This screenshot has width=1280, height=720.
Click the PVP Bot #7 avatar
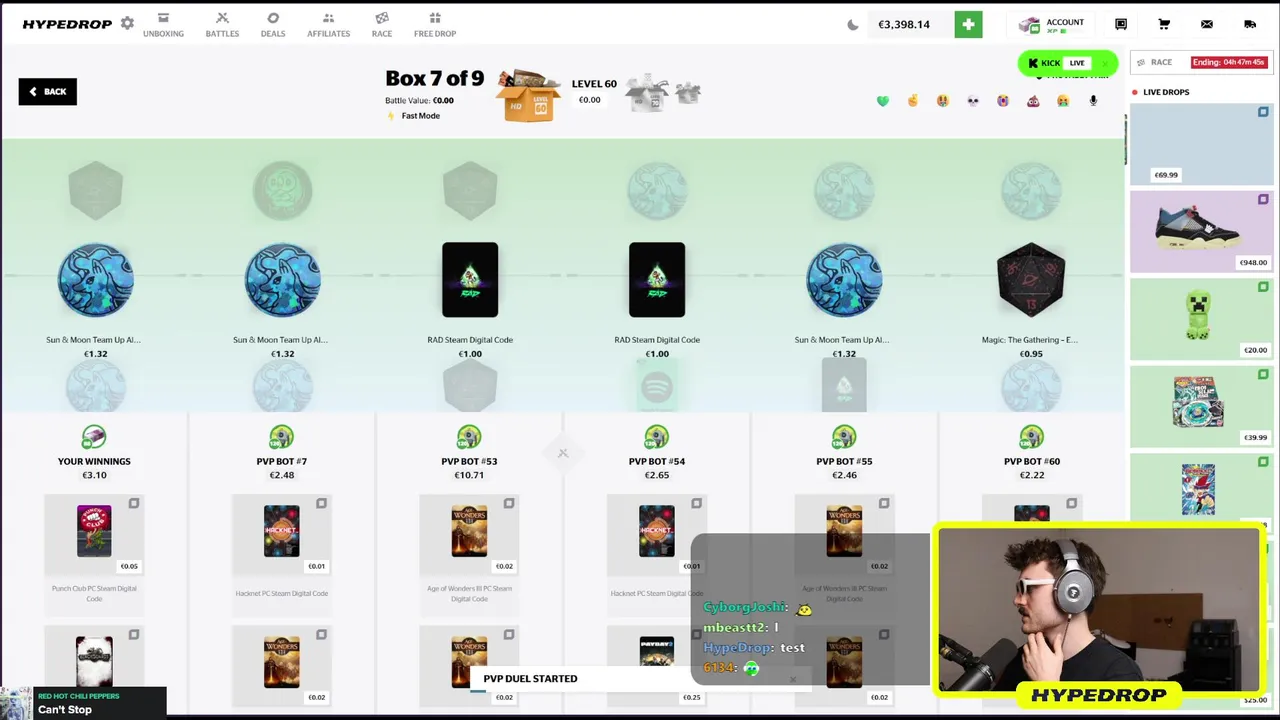[x=281, y=437]
